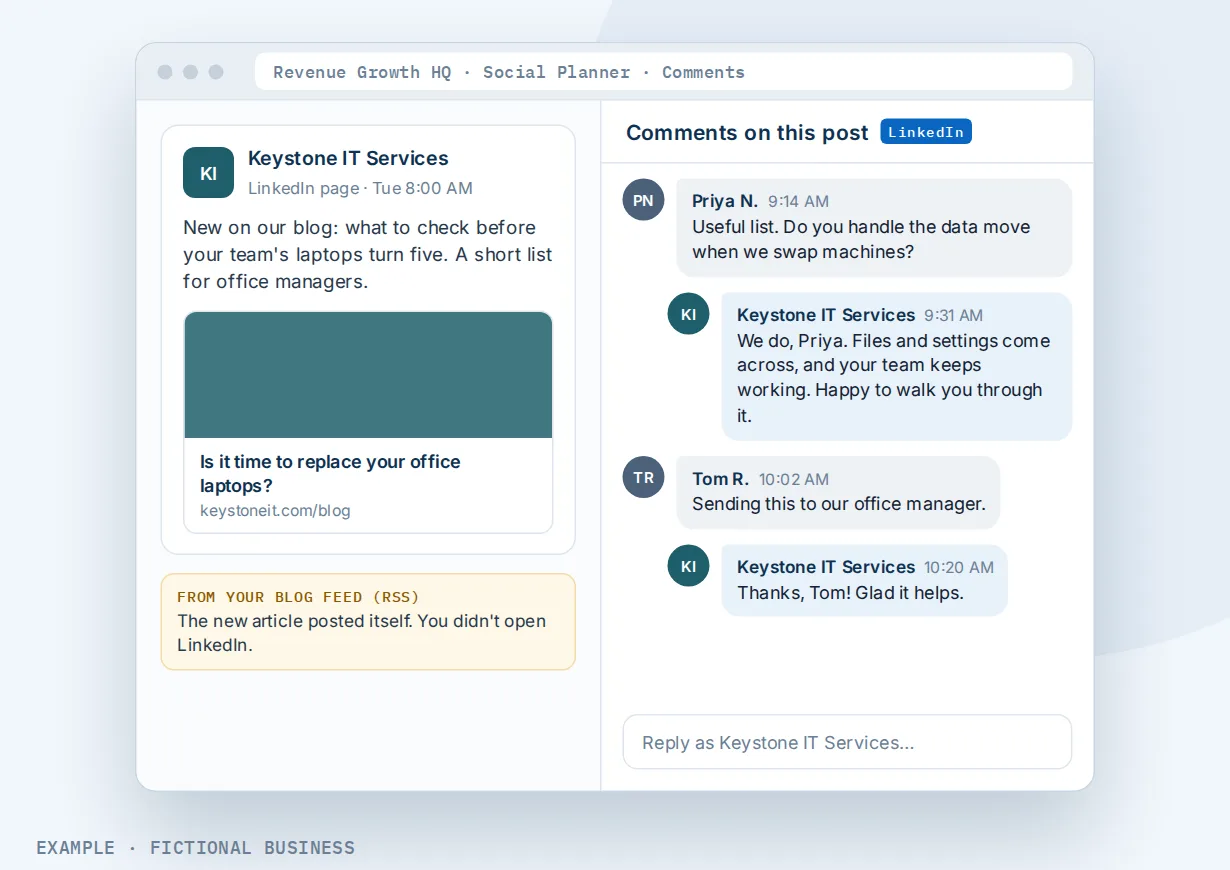The image size is (1230, 870).
Task: Click the post body text 'New on our blog'
Action: 368,254
